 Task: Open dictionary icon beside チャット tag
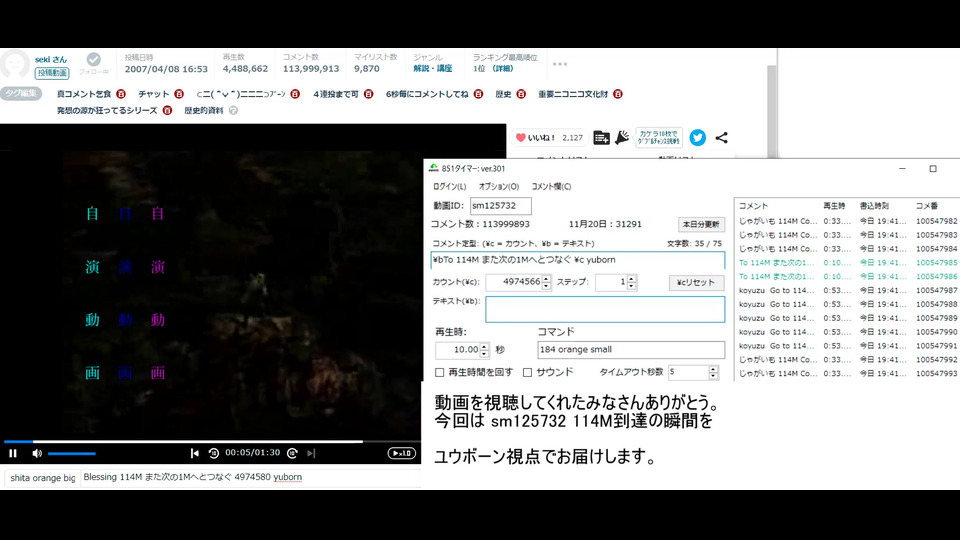coord(179,94)
